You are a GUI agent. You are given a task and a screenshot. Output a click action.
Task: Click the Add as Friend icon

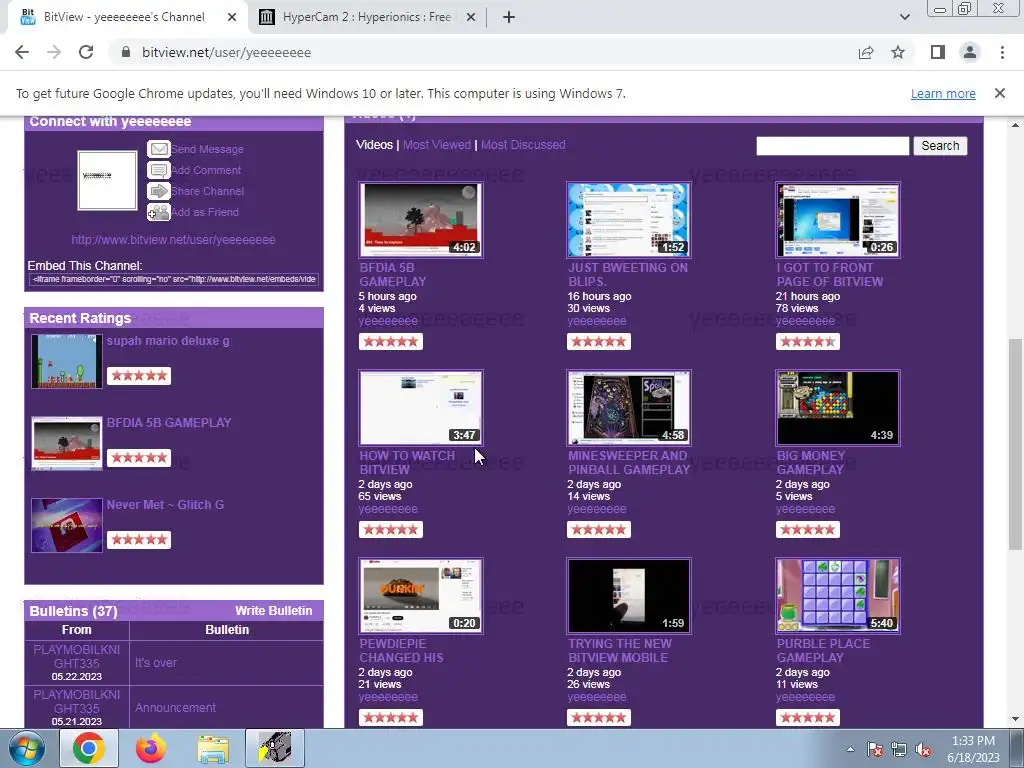pyautogui.click(x=159, y=212)
